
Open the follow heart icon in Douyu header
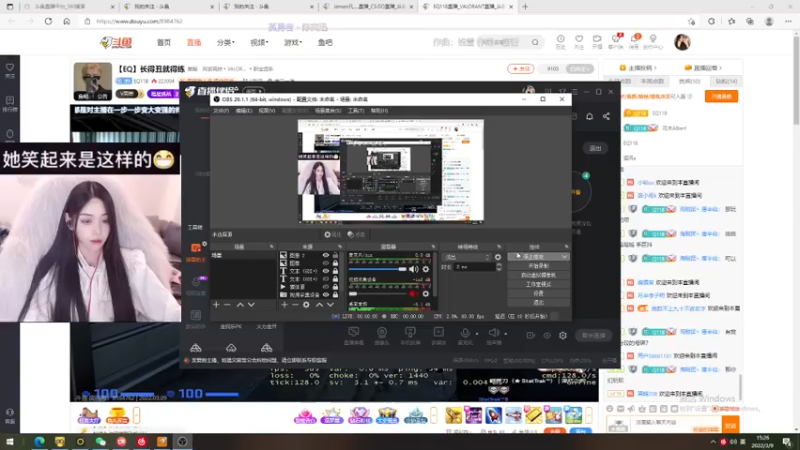coord(579,41)
